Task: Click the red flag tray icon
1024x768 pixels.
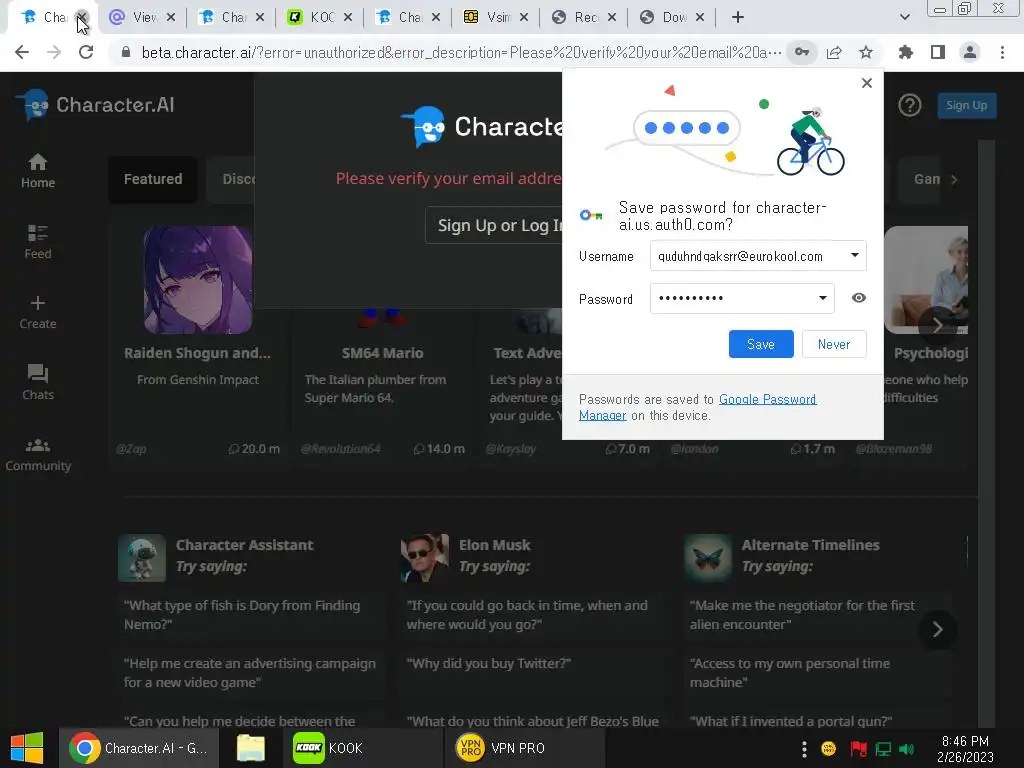Action: [859, 749]
